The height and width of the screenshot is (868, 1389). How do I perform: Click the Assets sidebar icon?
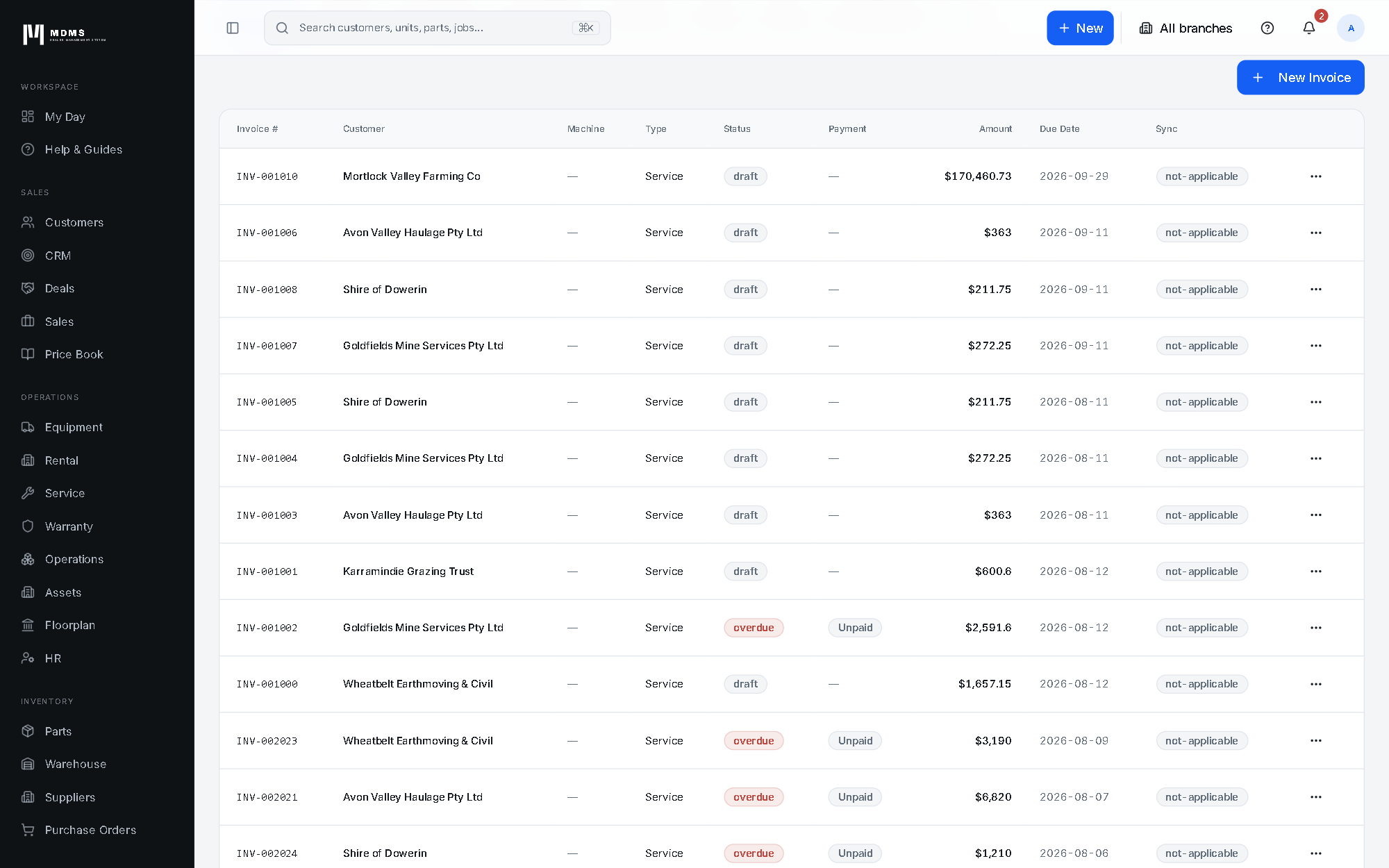pyautogui.click(x=28, y=592)
